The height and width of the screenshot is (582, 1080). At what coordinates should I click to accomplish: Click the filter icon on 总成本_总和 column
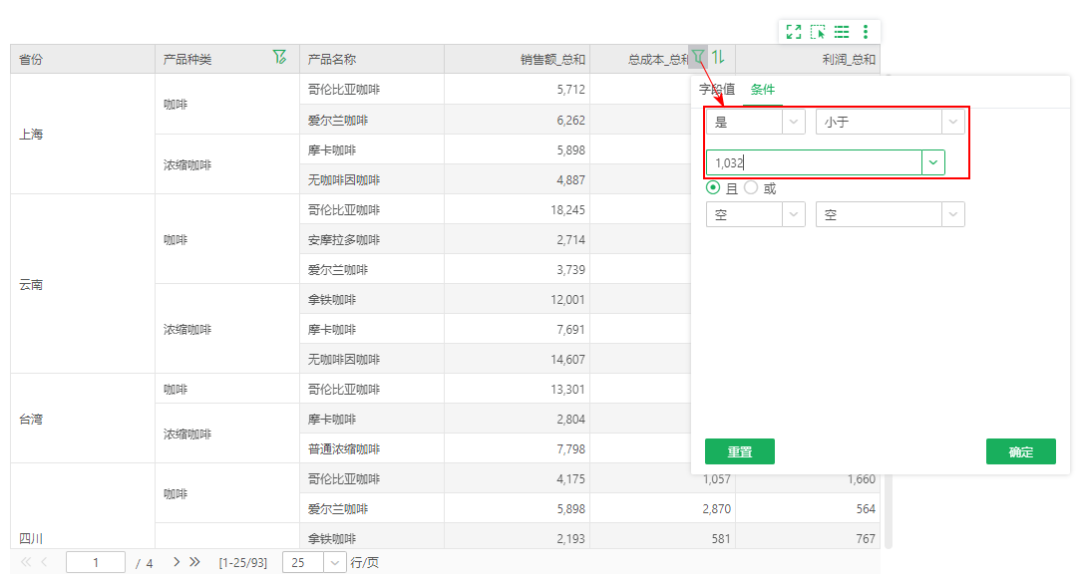[x=698, y=58]
